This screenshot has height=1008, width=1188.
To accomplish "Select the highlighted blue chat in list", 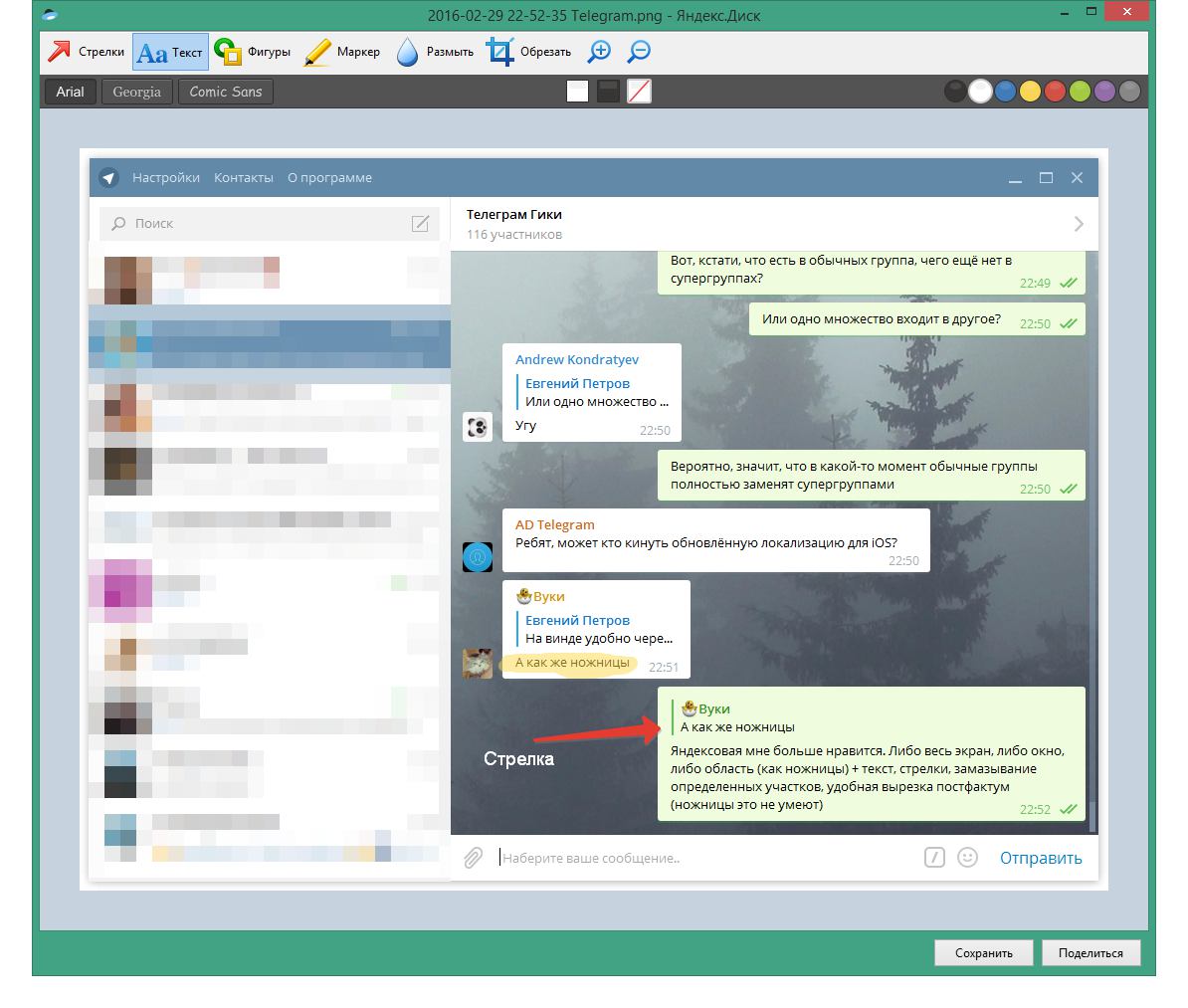I will coord(270,344).
